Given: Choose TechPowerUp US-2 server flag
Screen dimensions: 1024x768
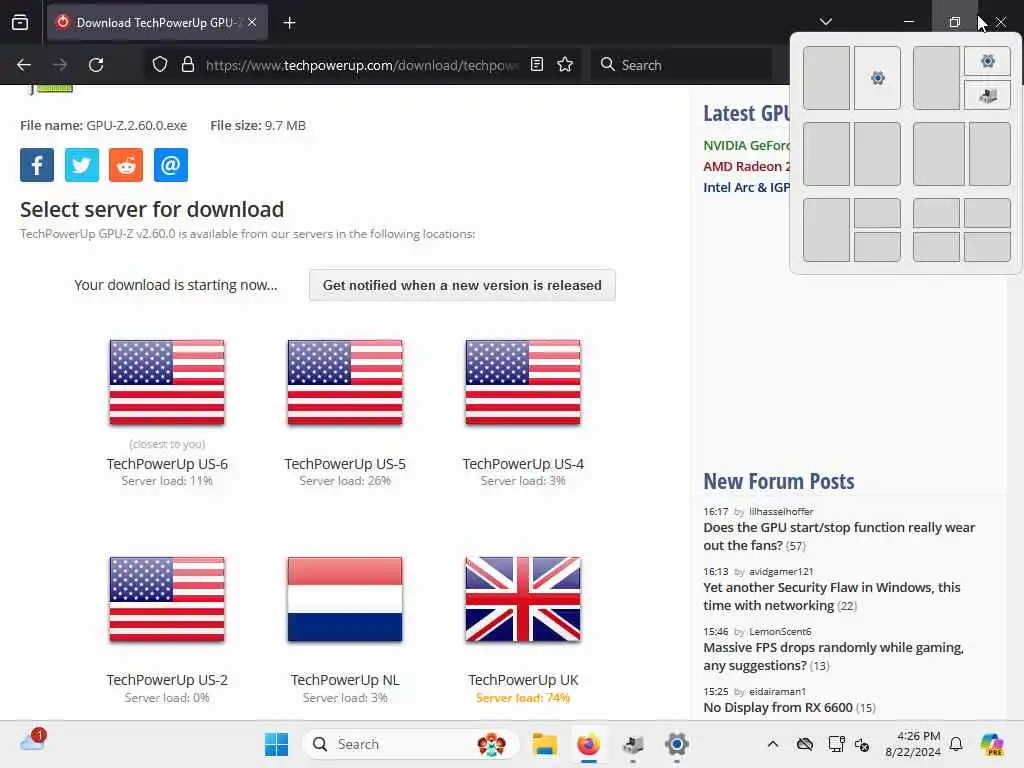Looking at the screenshot, I should [167, 599].
